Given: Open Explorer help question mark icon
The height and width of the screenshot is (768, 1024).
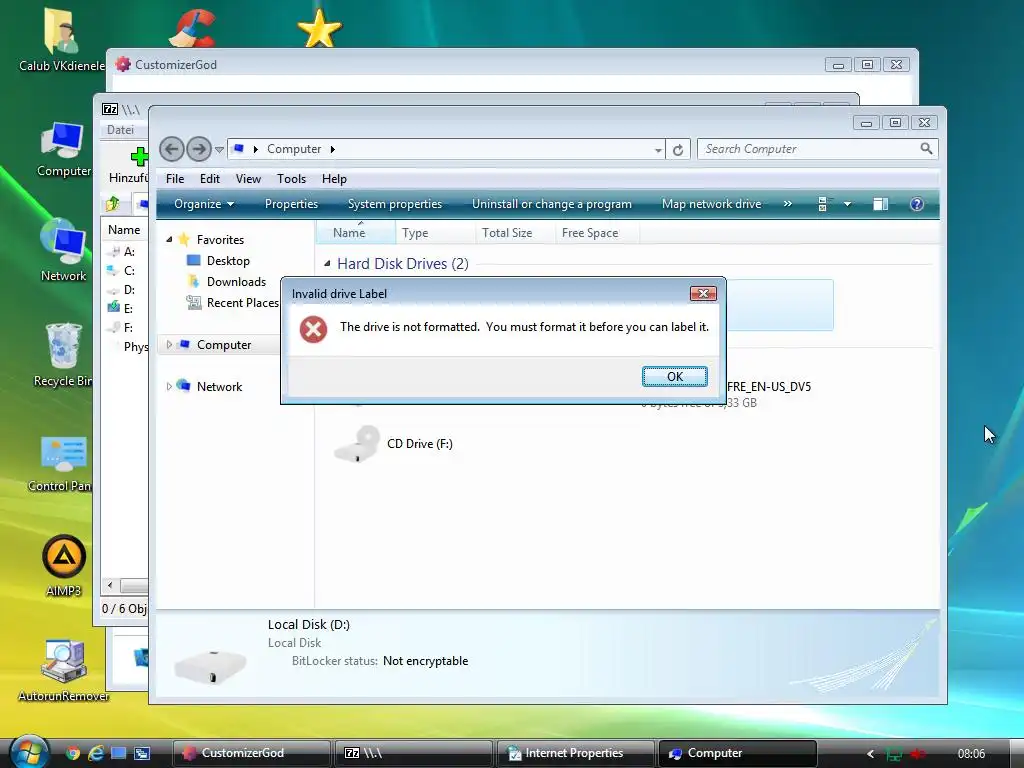Looking at the screenshot, I should [x=917, y=204].
